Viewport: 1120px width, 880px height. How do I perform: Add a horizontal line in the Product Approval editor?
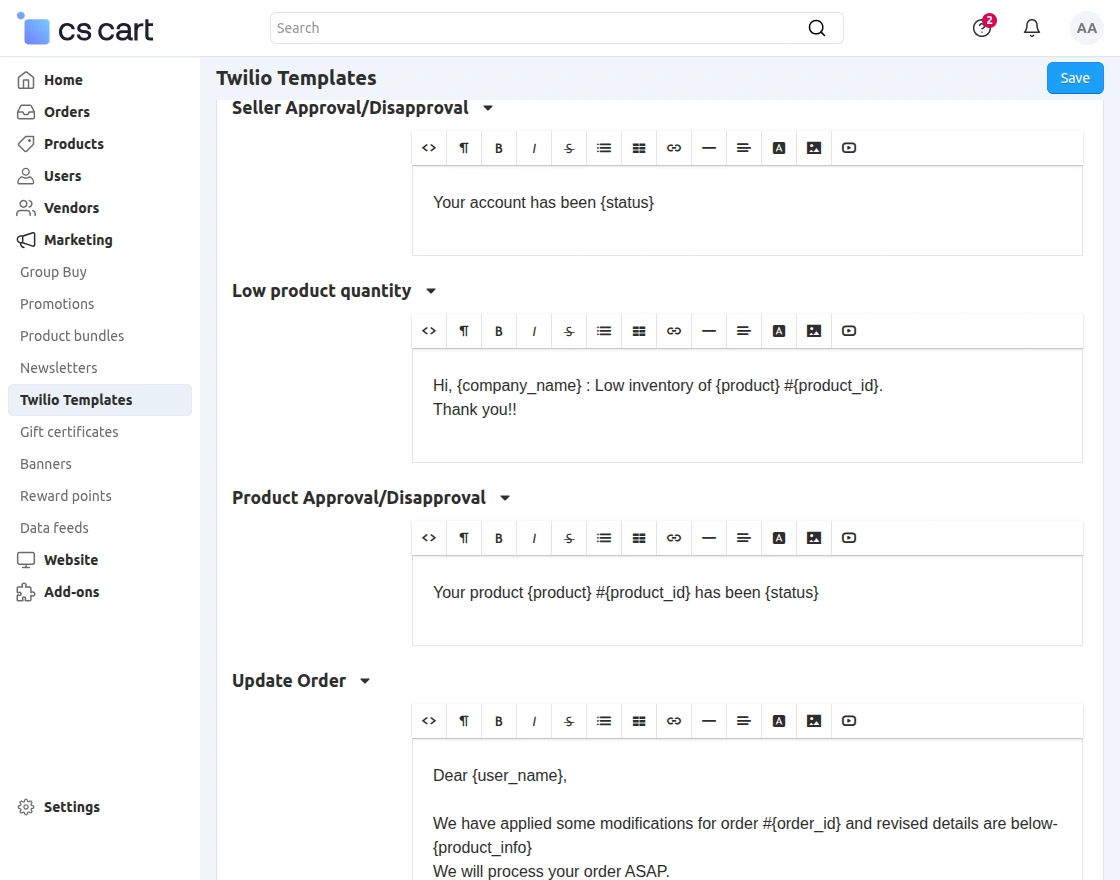point(709,537)
